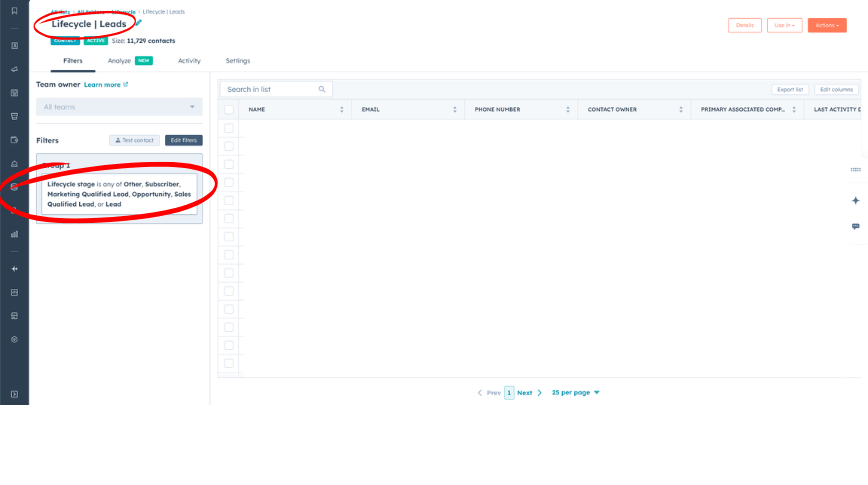Tick the select-all checkbox in the table header

click(229, 109)
